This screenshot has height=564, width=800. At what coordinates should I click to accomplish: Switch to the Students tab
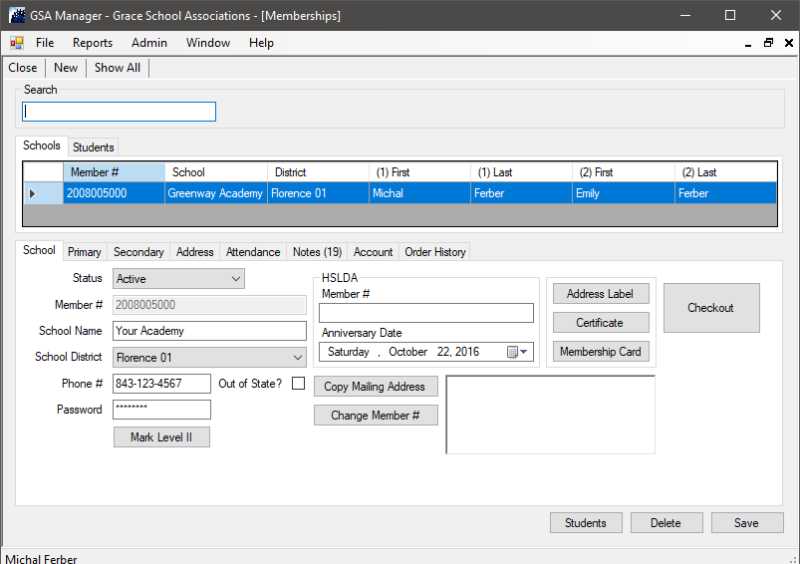[x=93, y=147]
